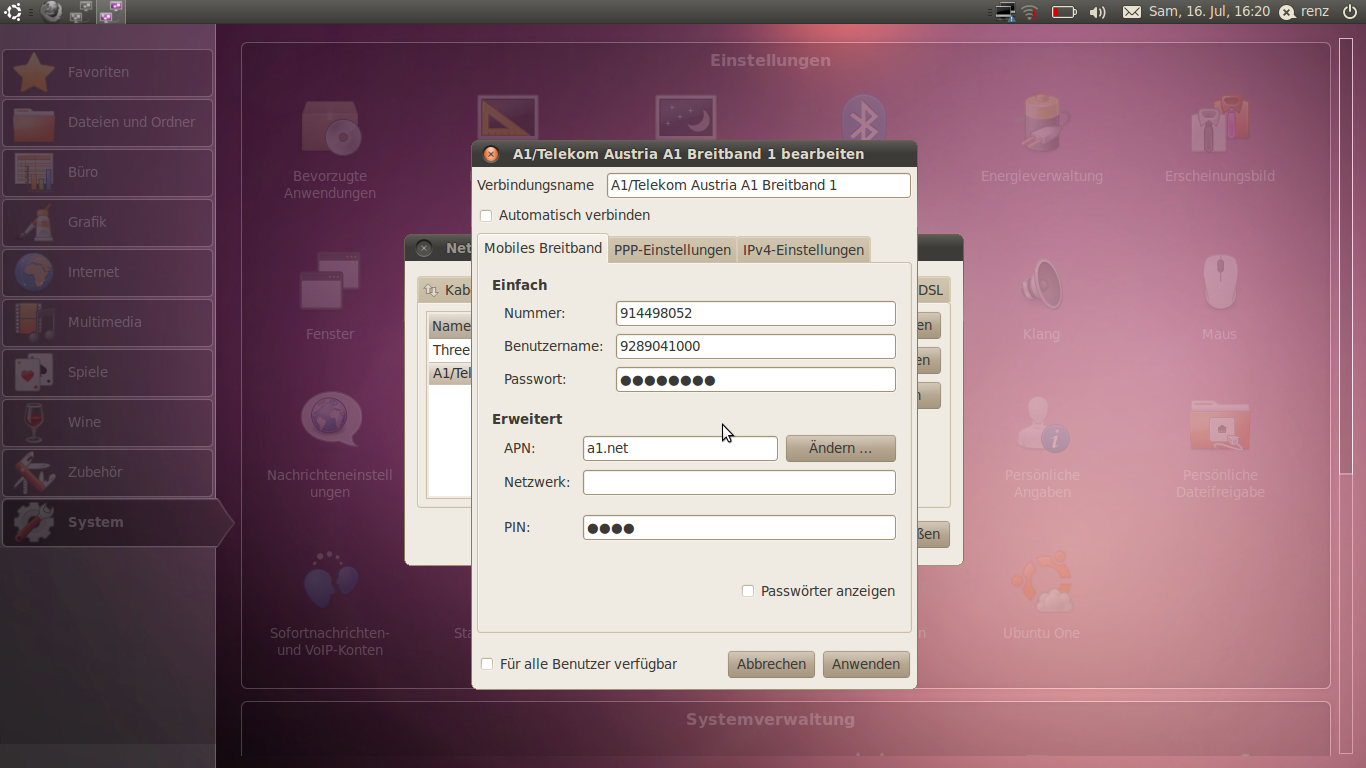Screen dimensions: 1366x768
Task: Select the Zubehör category in sidebar
Action: (x=108, y=473)
